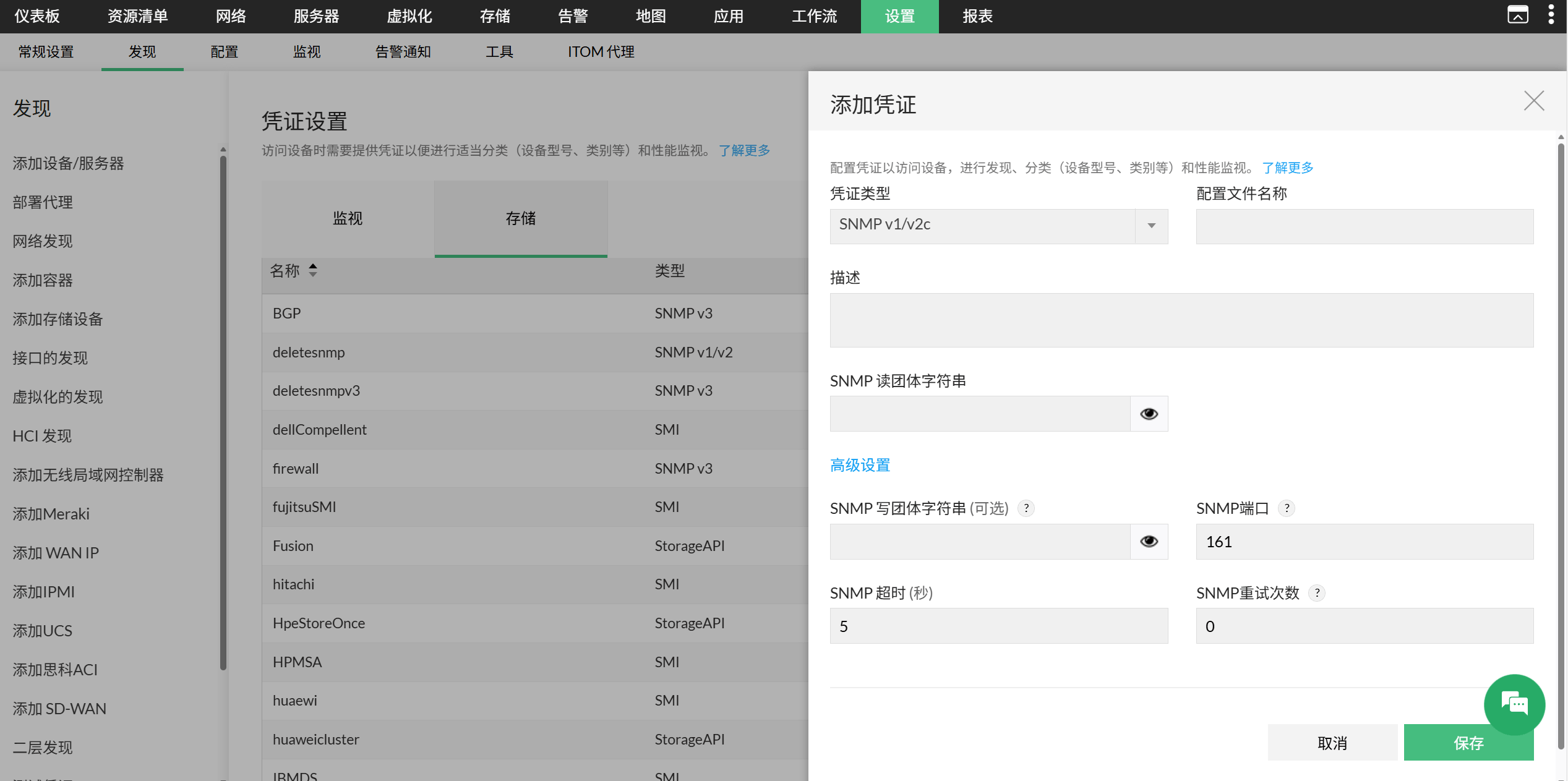The image size is (1568, 781).
Task: Toggle the 高级设置 link
Action: click(x=860, y=466)
